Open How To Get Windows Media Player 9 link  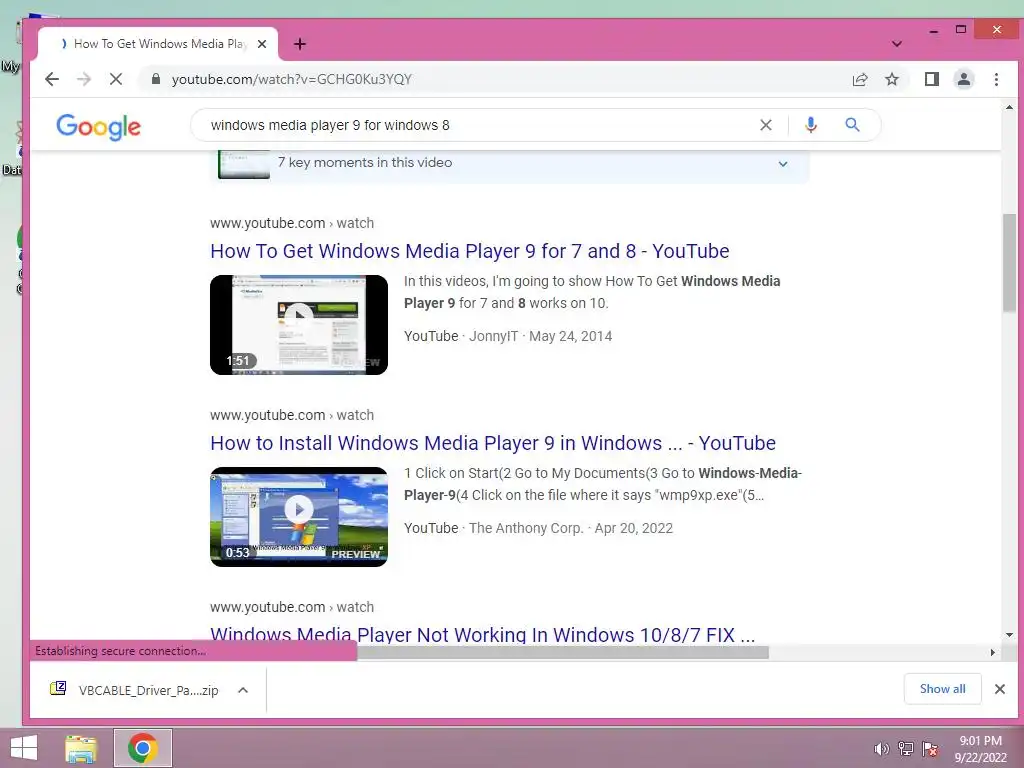point(470,251)
